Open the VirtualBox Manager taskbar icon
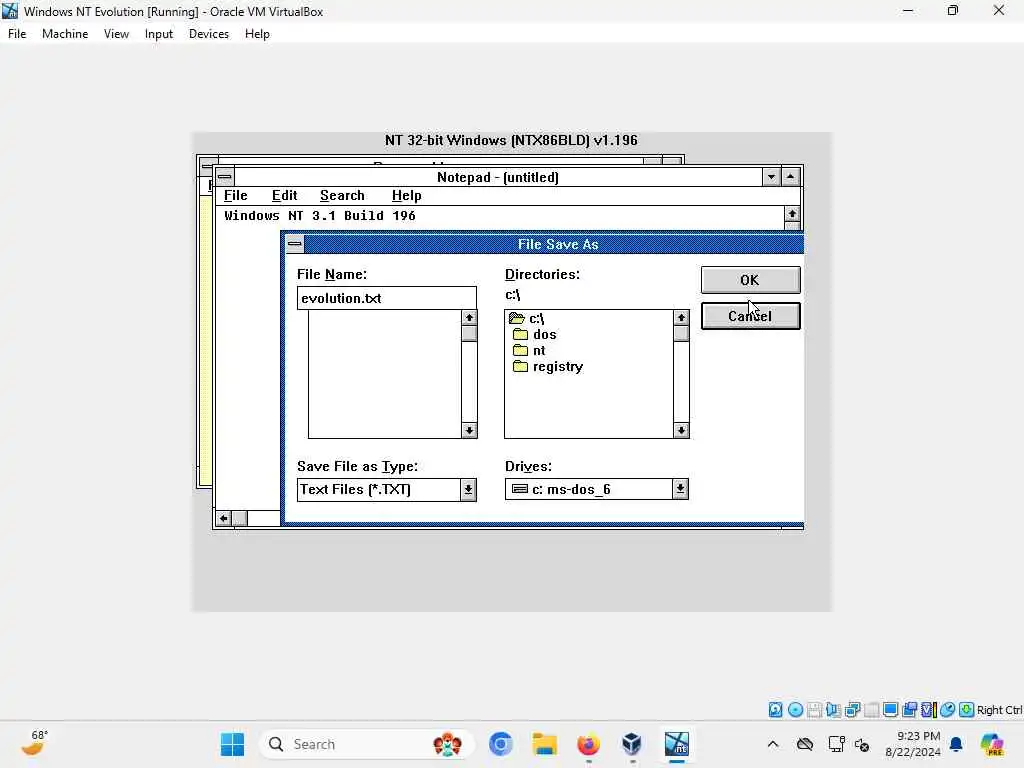The width and height of the screenshot is (1024, 768). (x=632, y=744)
